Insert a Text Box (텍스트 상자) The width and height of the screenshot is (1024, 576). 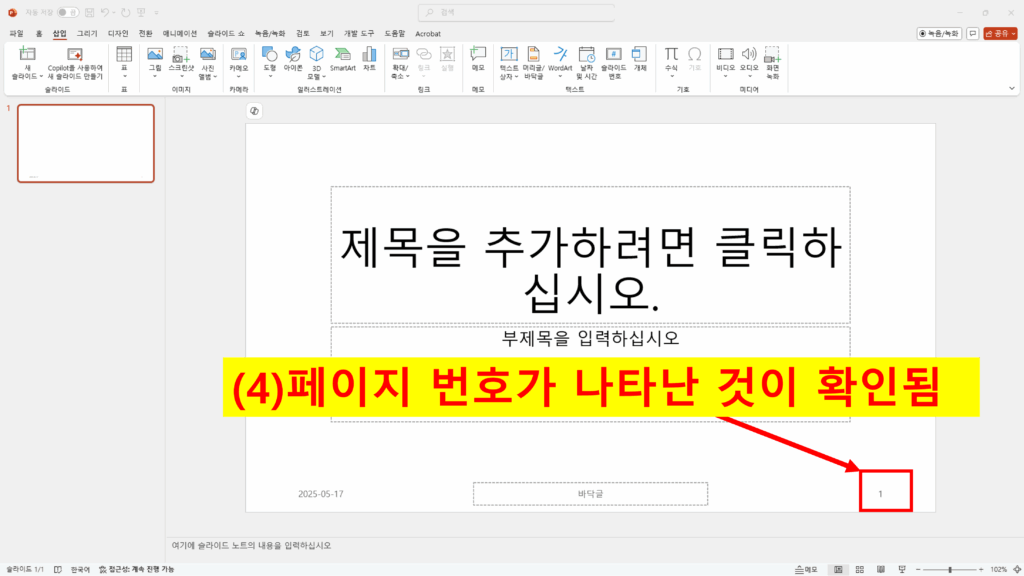pyautogui.click(x=509, y=63)
